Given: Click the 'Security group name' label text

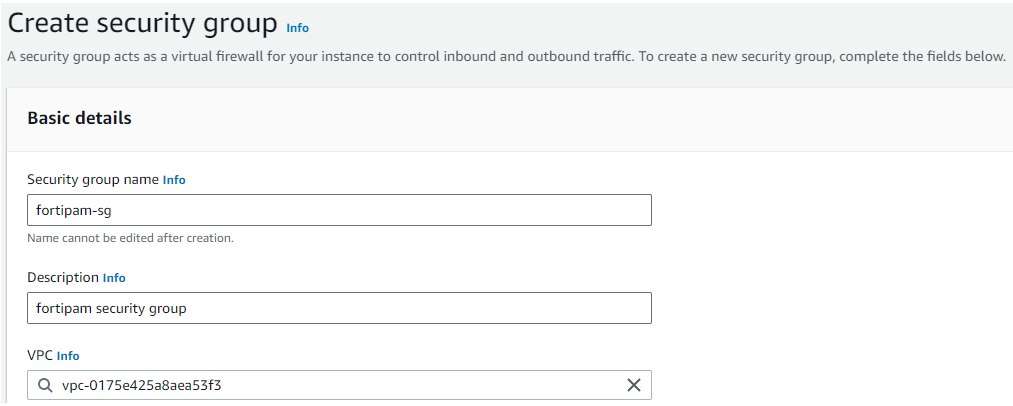Looking at the screenshot, I should (x=92, y=180).
